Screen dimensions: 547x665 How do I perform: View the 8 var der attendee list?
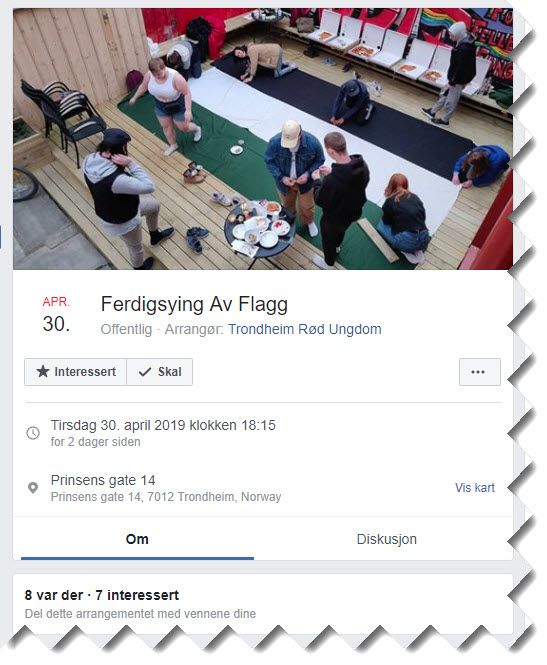pyautogui.click(x=53, y=595)
